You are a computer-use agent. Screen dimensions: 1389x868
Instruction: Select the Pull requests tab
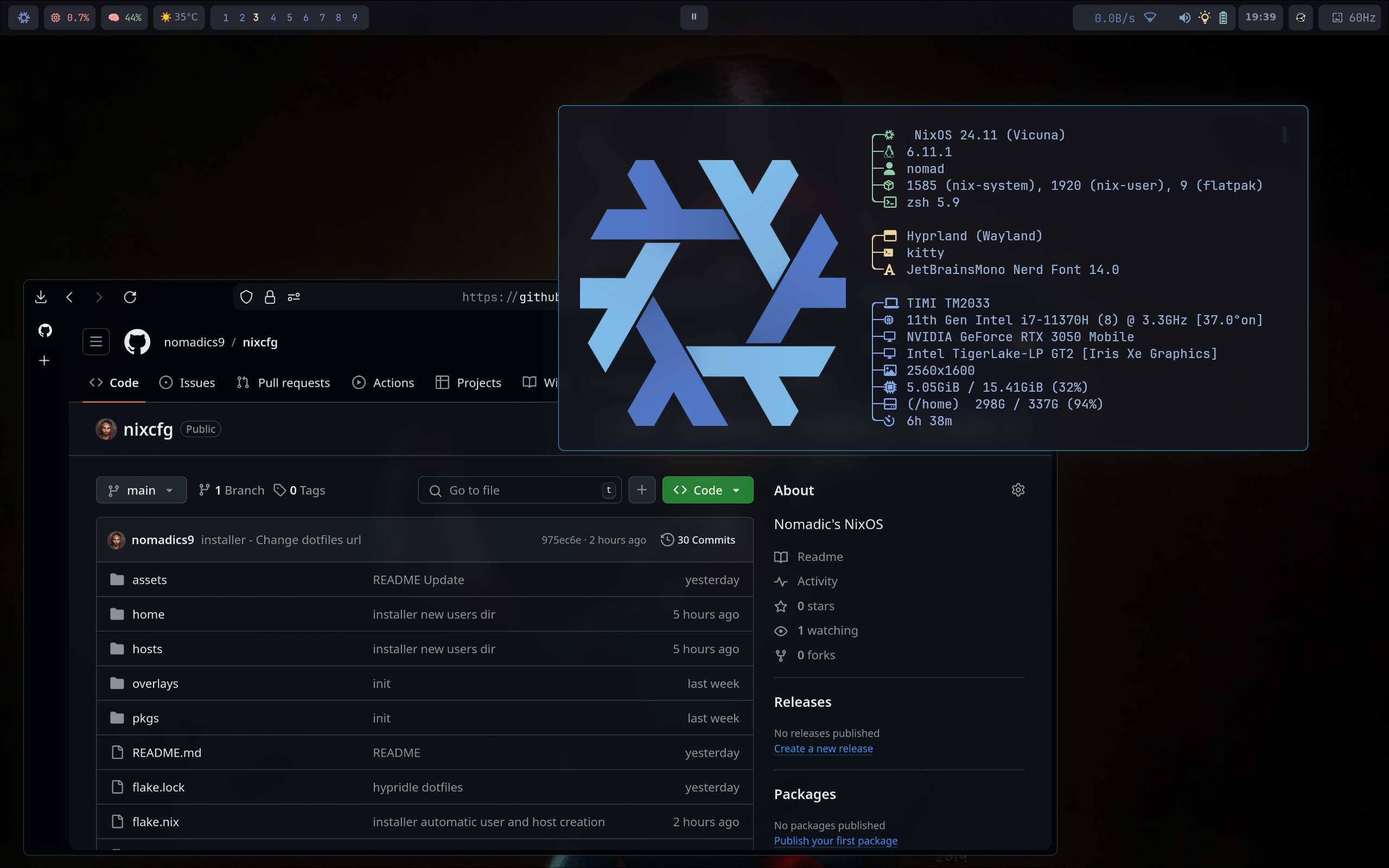[x=284, y=382]
